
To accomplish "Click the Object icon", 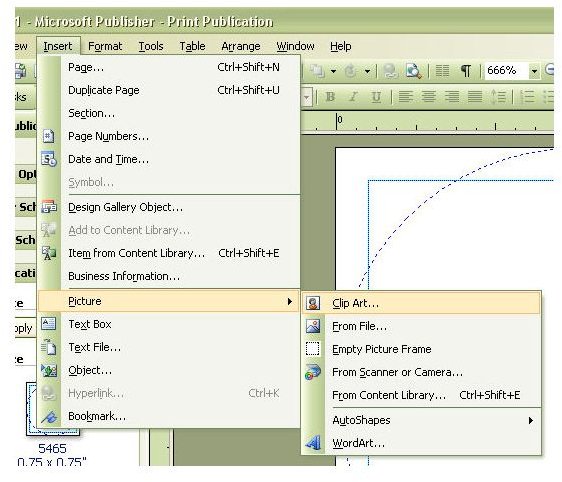I will click(49, 370).
